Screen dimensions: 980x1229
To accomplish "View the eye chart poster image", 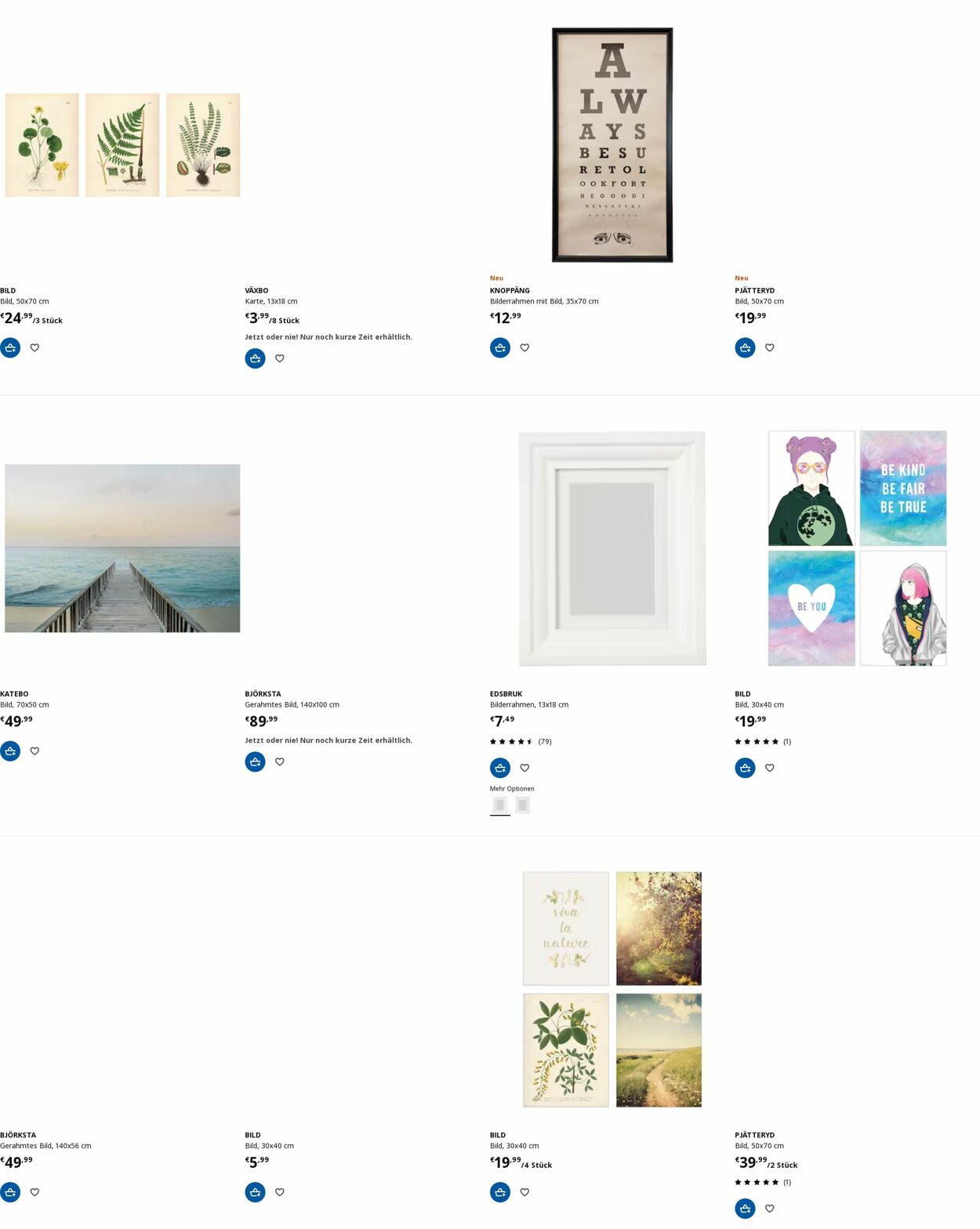I will point(612,145).
